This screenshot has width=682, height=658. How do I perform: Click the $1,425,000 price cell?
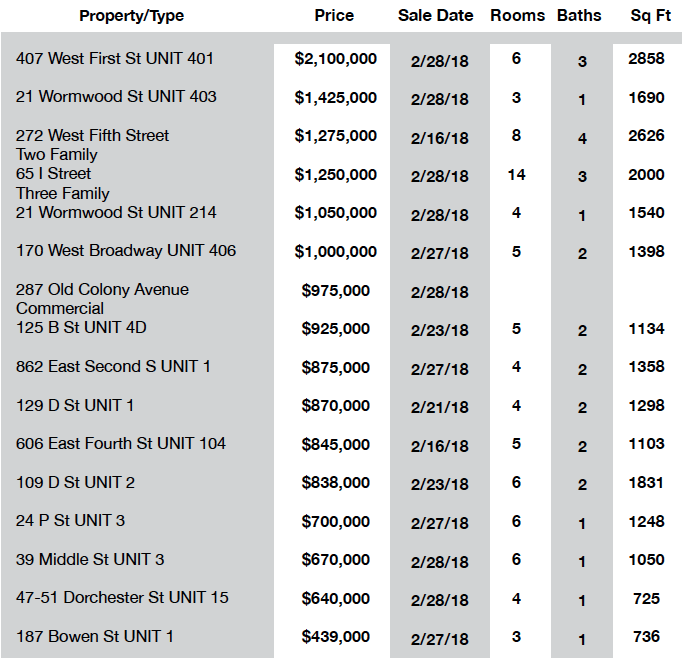pos(335,97)
